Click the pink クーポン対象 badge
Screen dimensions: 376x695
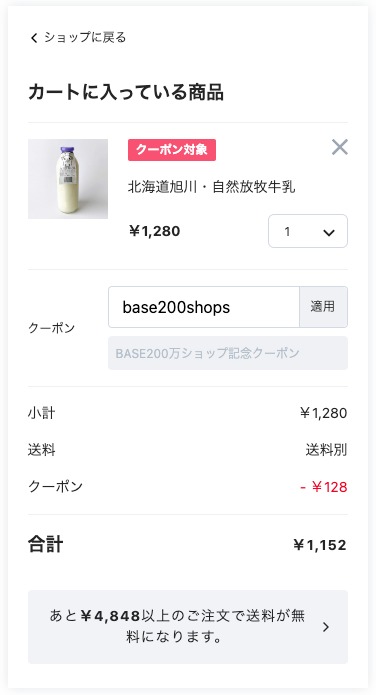(172, 150)
